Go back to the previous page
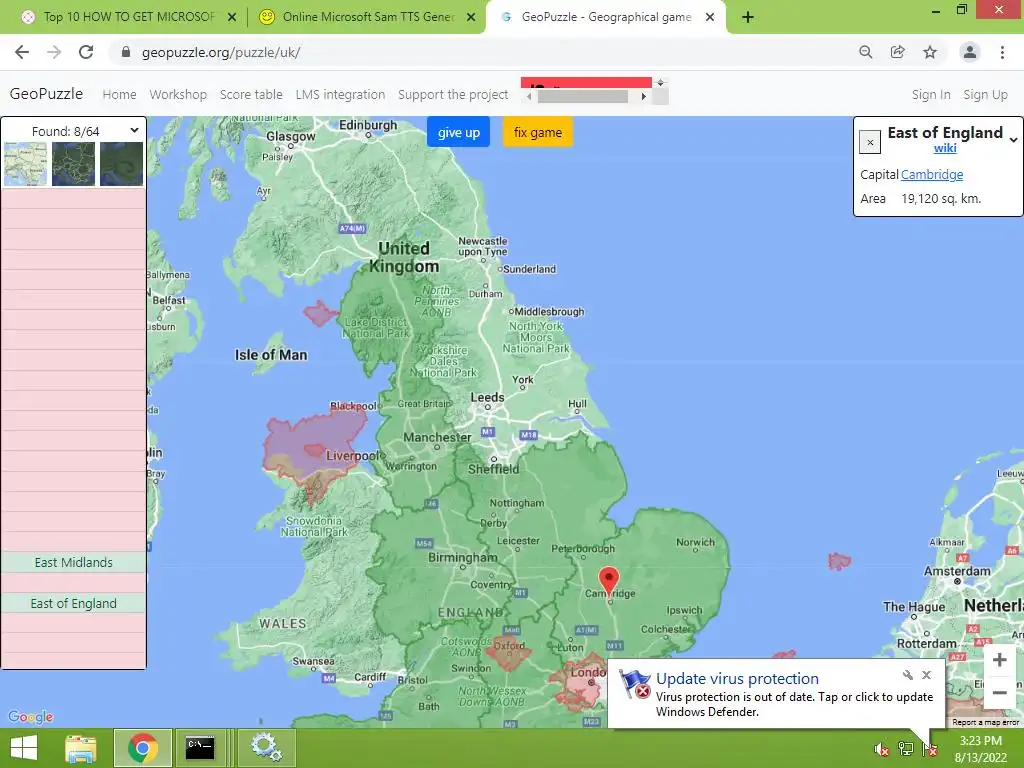 (x=22, y=52)
